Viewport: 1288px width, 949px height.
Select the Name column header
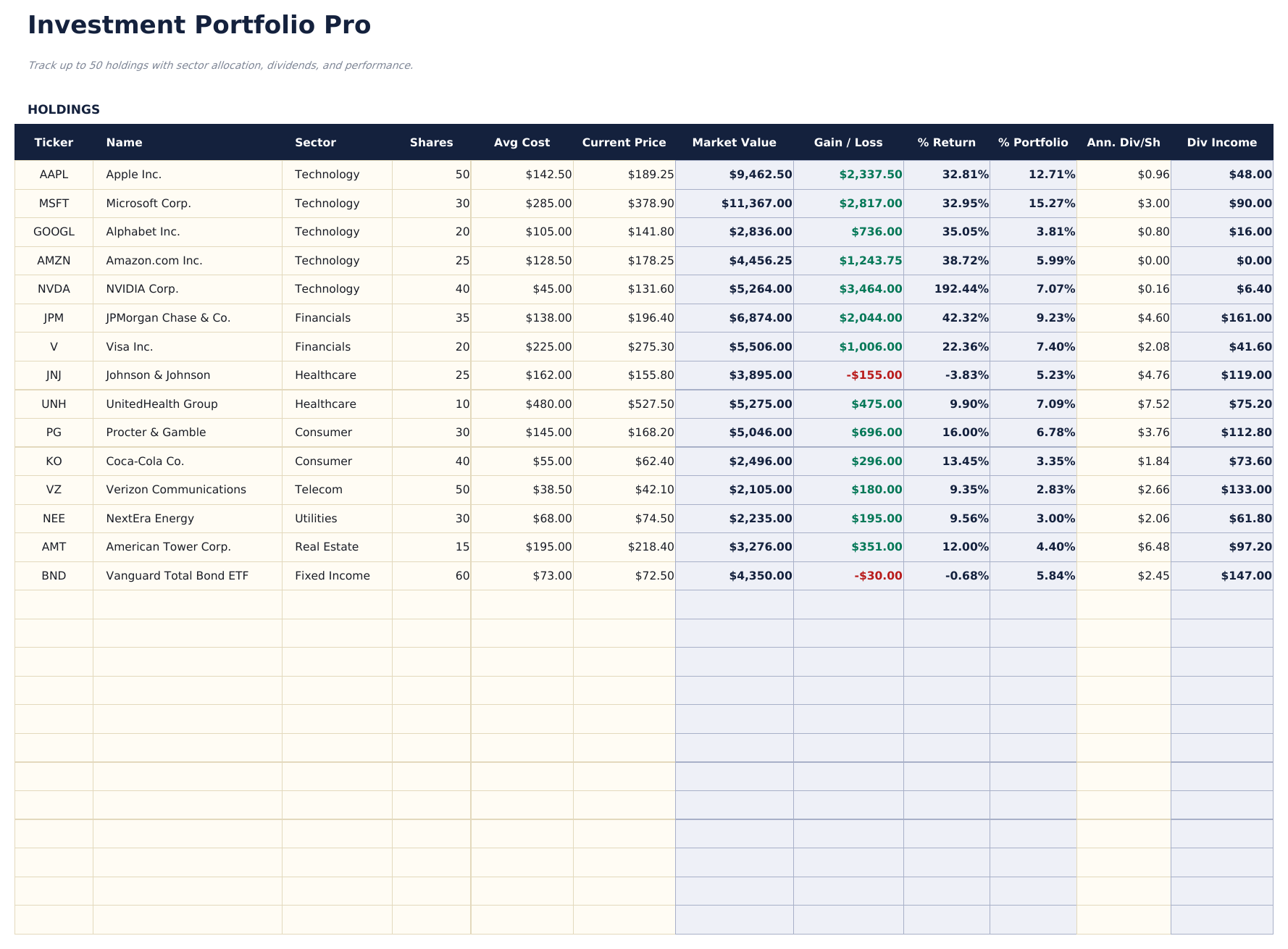pyautogui.click(x=125, y=142)
